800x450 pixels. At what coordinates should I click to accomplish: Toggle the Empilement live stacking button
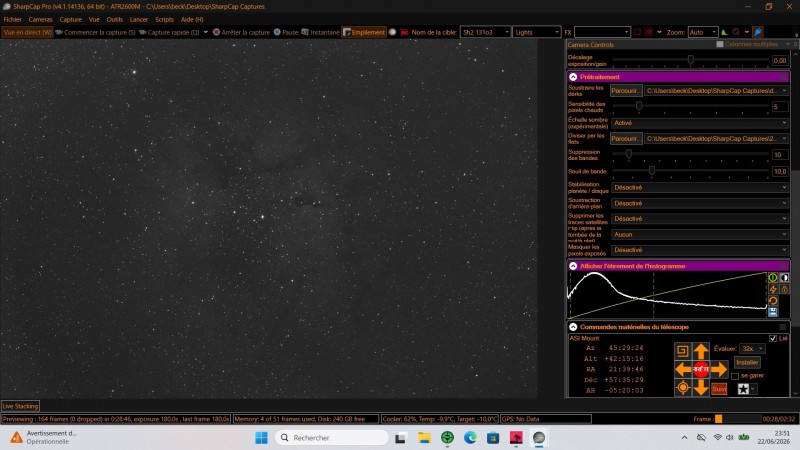(364, 32)
